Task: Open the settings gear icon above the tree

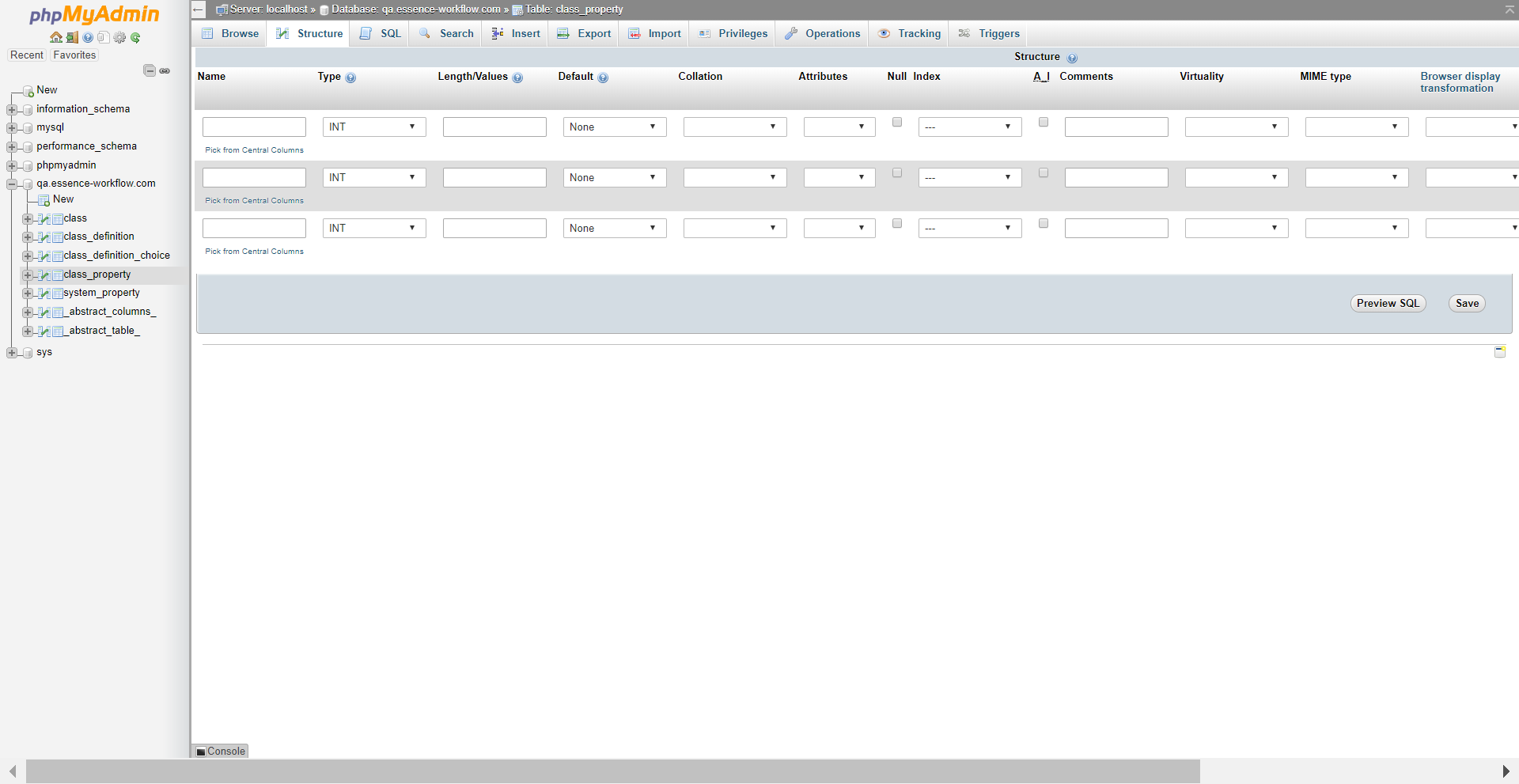Action: pos(119,37)
